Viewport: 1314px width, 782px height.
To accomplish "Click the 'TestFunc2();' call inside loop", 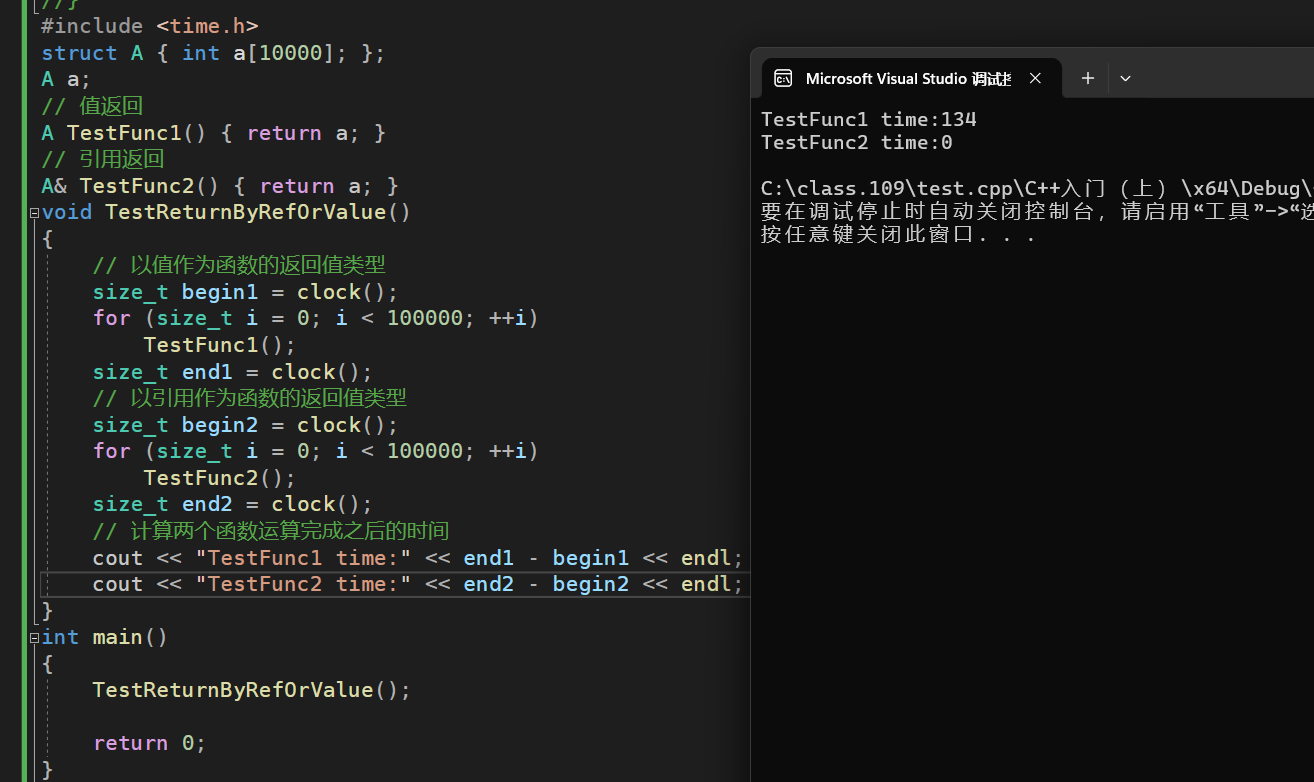I will pyautogui.click(x=220, y=478).
